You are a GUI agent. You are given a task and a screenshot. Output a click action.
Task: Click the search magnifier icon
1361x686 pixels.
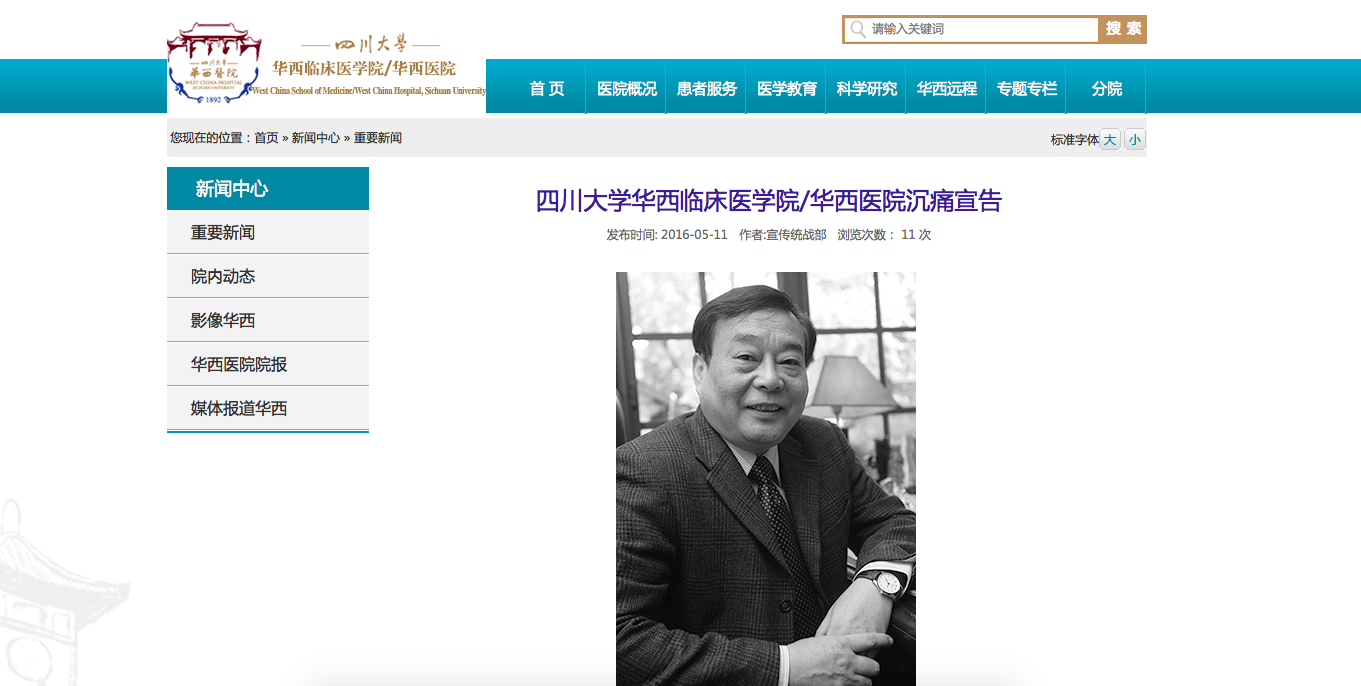858,30
